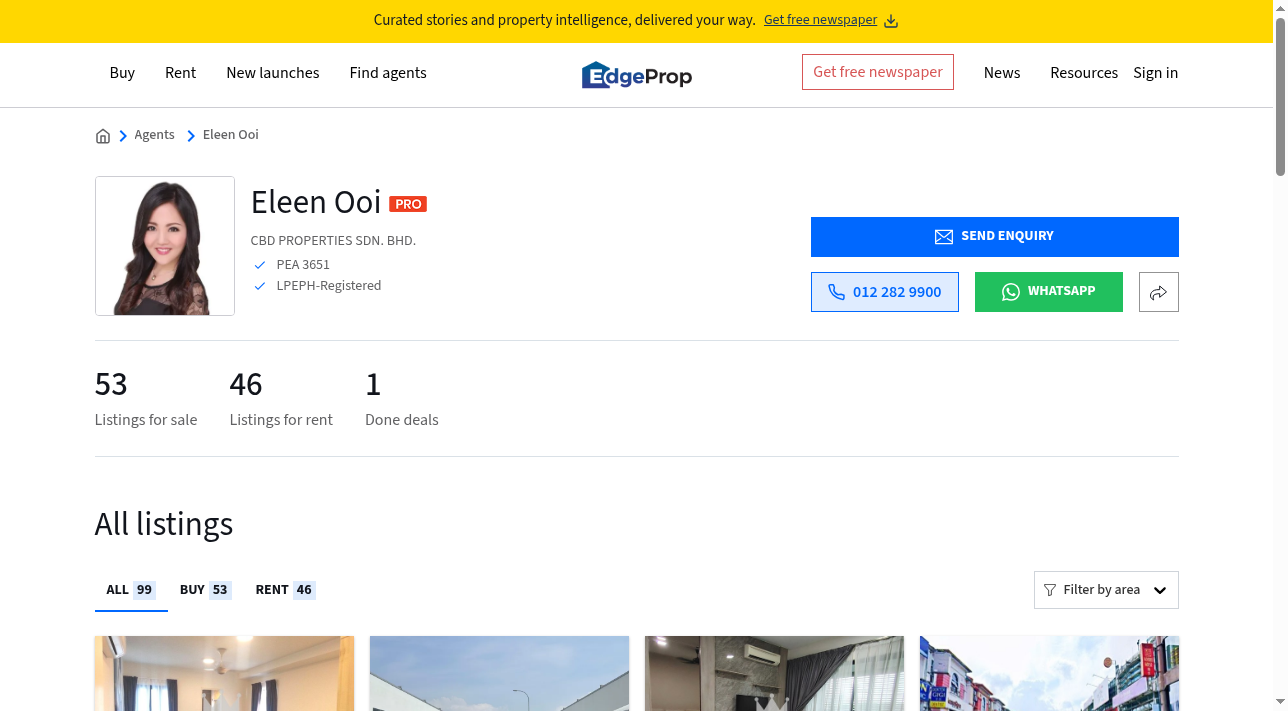Switch to the RENT 46 tab
1288x711 pixels.
pyautogui.click(x=285, y=590)
